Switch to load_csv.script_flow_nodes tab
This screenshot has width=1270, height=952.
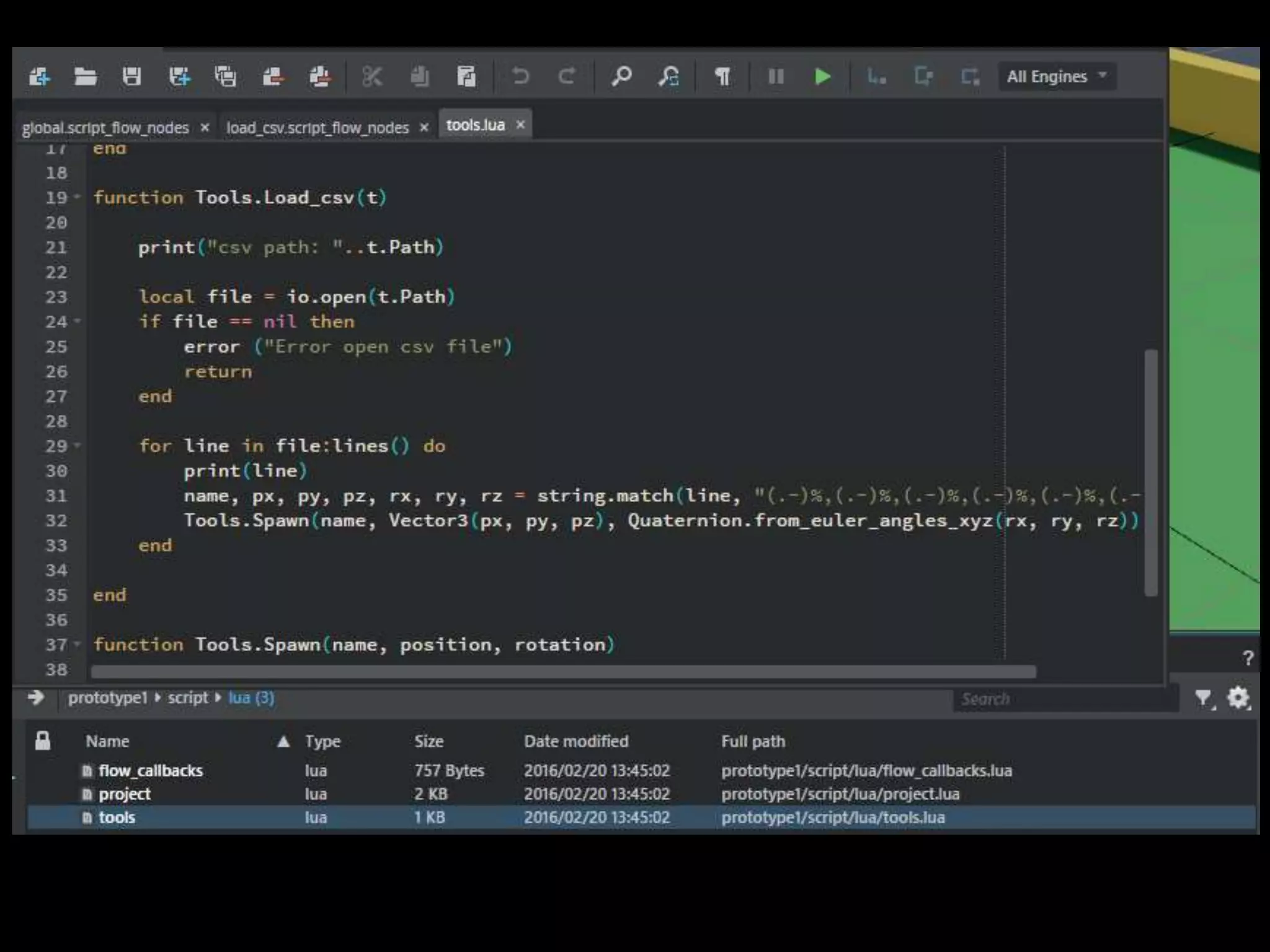tap(317, 128)
